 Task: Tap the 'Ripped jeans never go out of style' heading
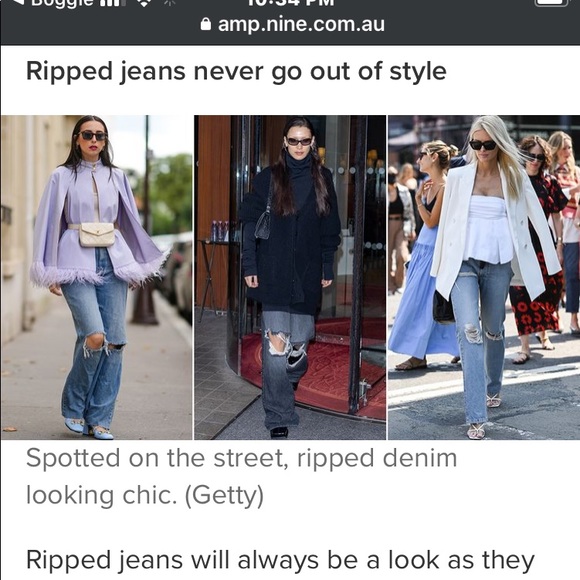pyautogui.click(x=236, y=71)
